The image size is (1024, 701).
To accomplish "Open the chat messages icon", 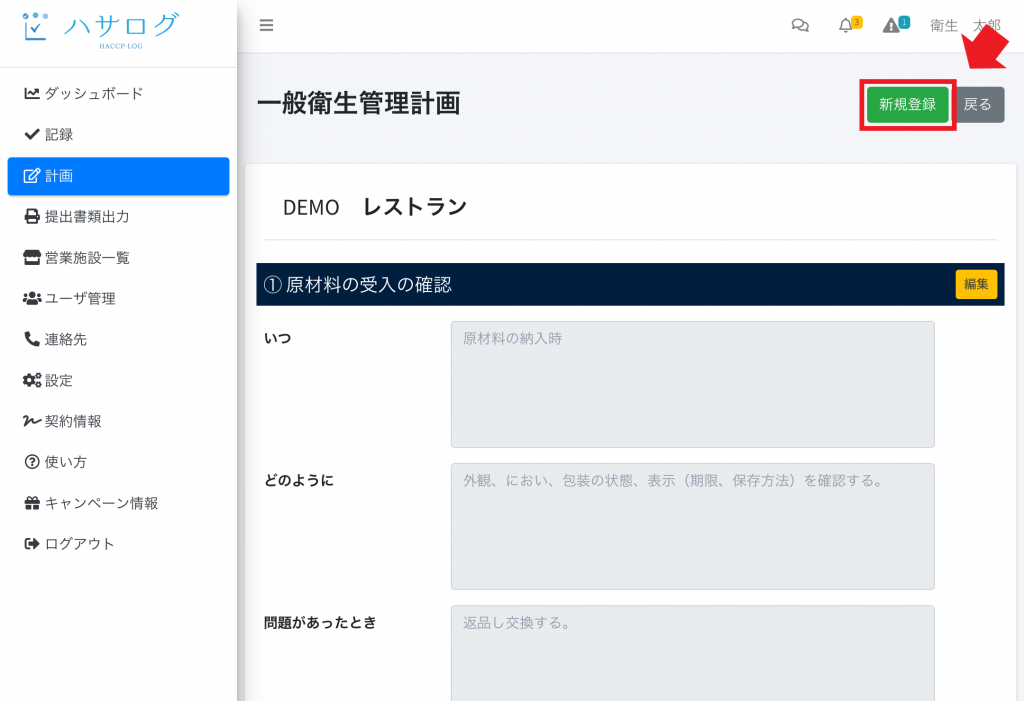I will pos(800,26).
